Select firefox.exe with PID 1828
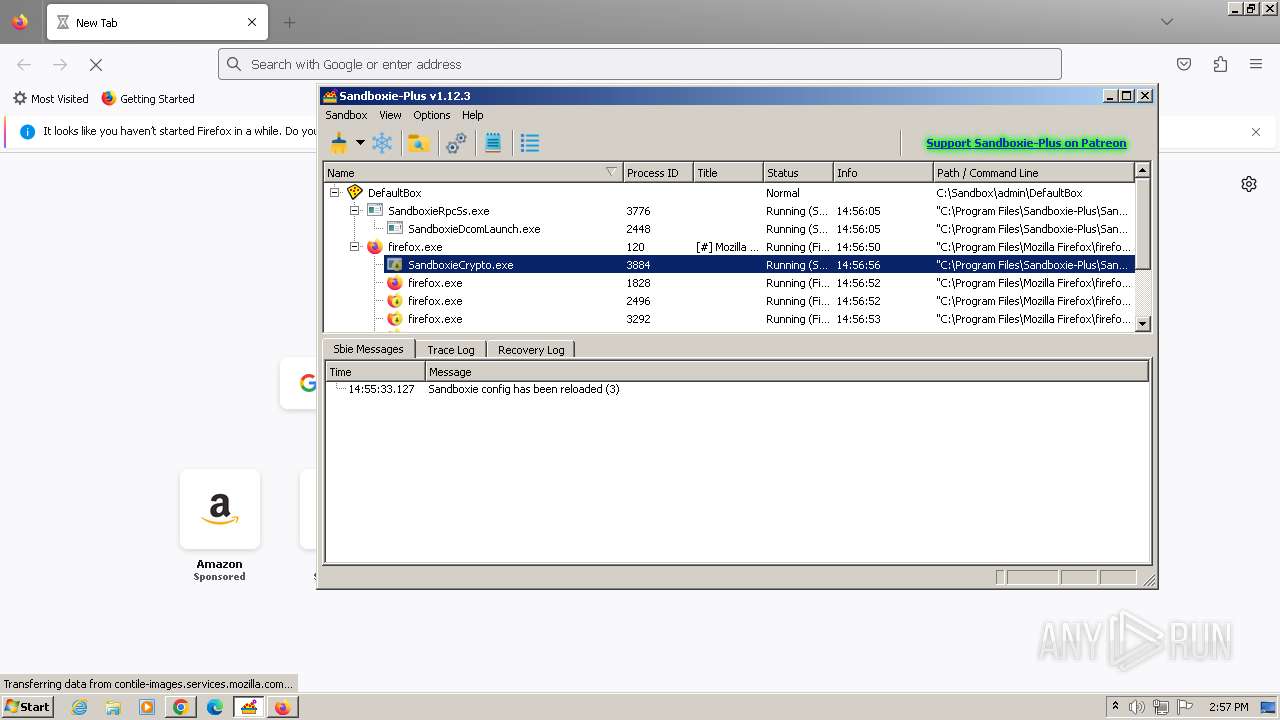This screenshot has height=720, width=1280. point(730,283)
